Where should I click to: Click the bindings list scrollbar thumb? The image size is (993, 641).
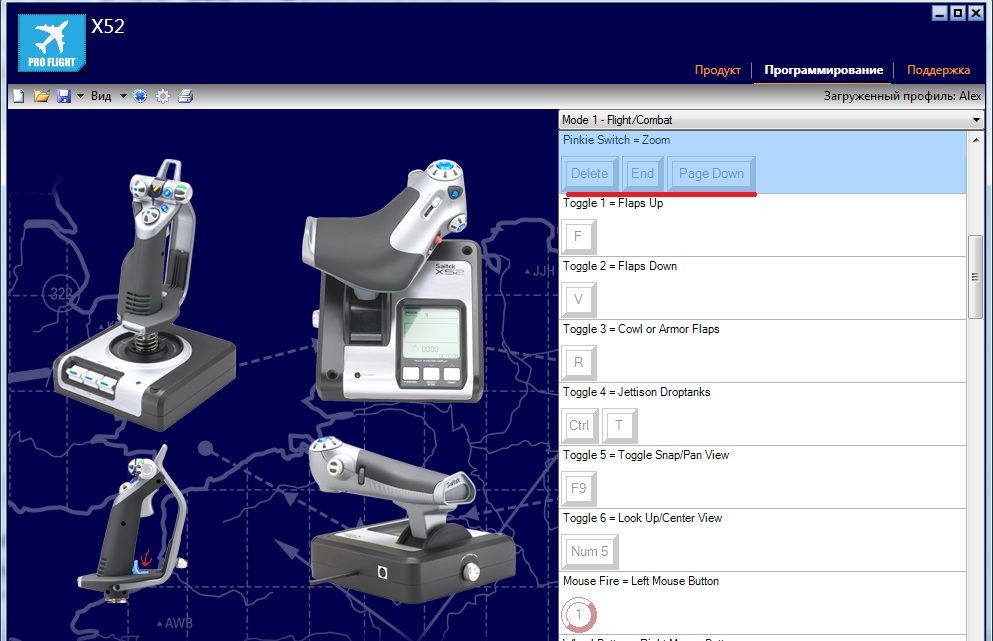click(x=975, y=277)
